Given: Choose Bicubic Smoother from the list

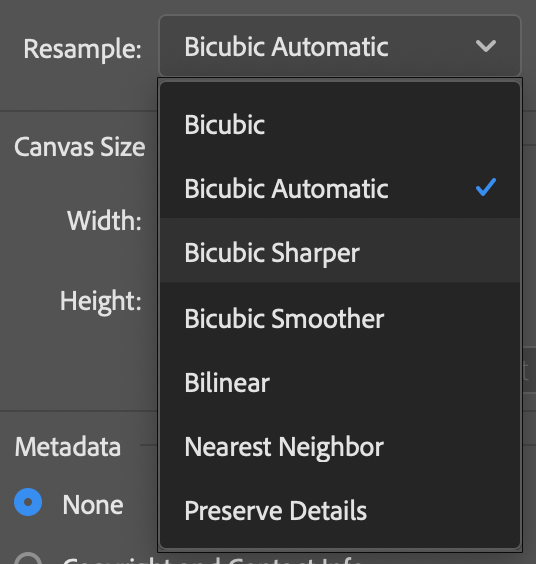Looking at the screenshot, I should pos(340,318).
